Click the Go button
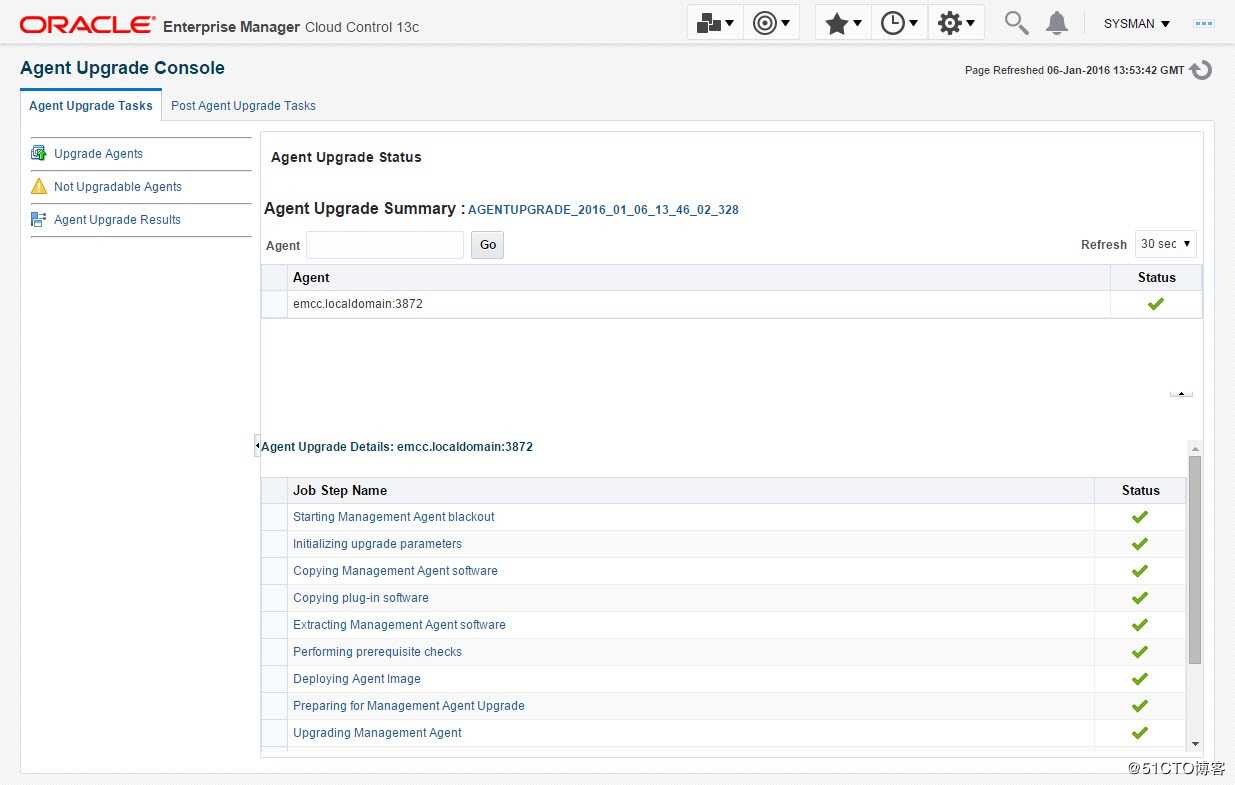Viewport: 1235px width, 785px height. pyautogui.click(x=487, y=245)
